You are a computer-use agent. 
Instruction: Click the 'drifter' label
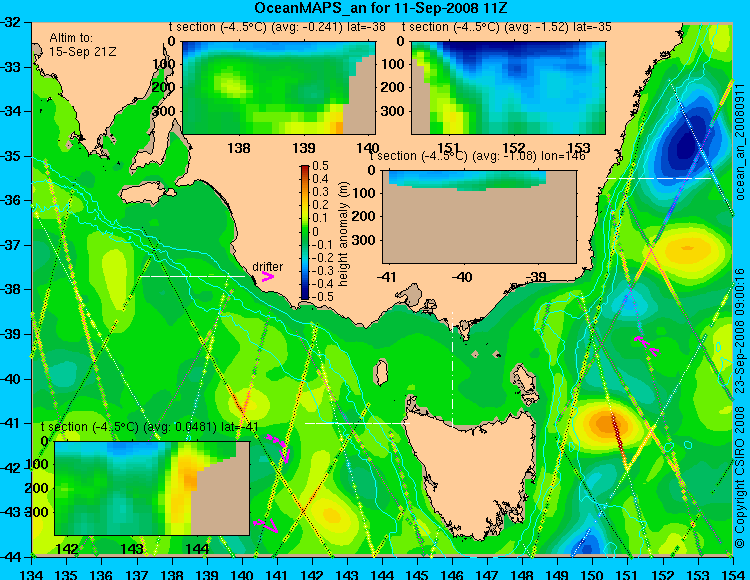click(267, 267)
